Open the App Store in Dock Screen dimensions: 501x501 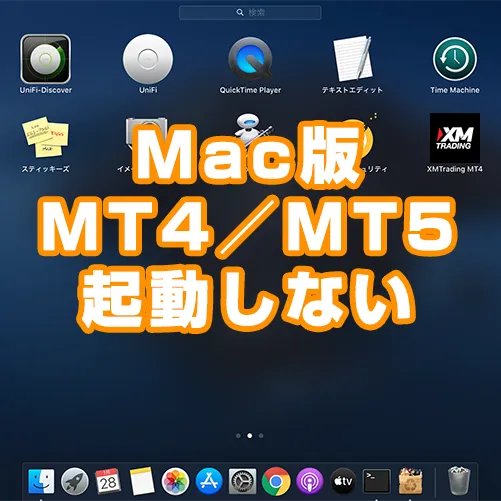tap(209, 481)
